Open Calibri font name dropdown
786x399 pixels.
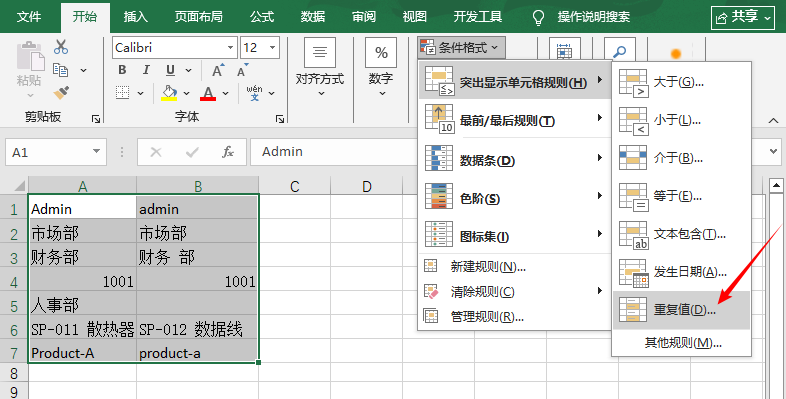point(231,48)
